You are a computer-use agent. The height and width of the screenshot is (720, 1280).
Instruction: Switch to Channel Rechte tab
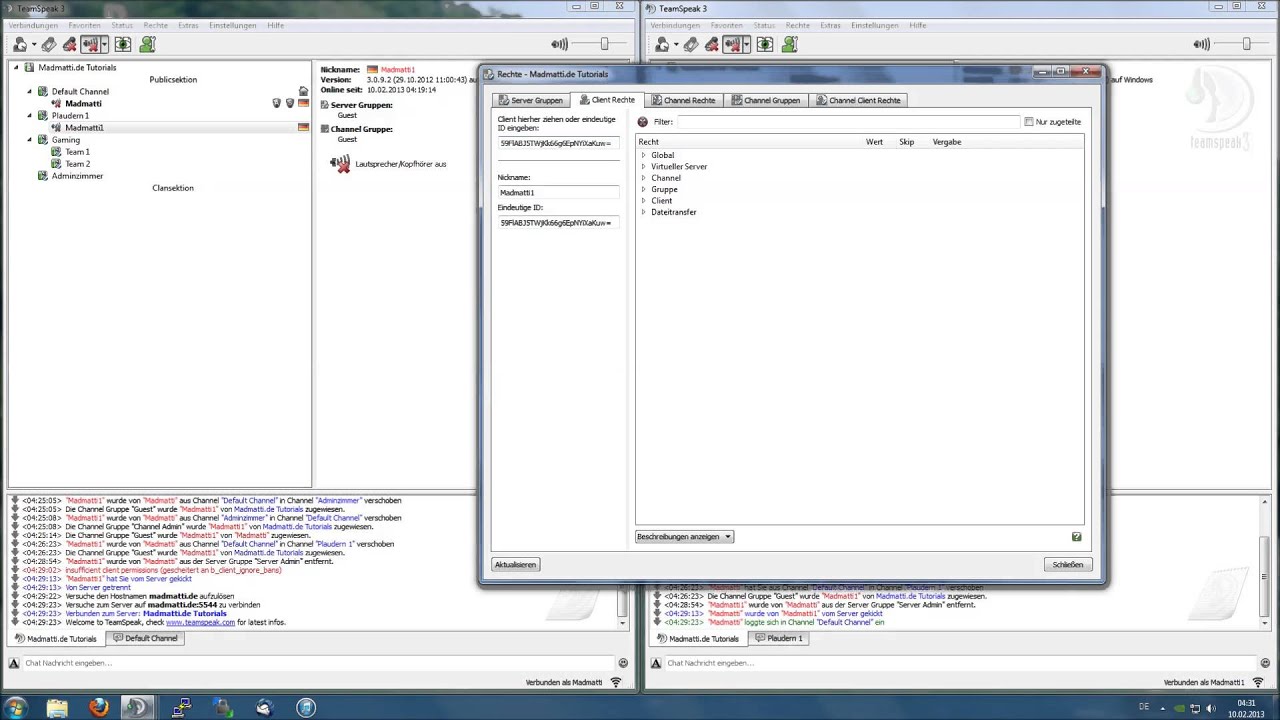(683, 100)
